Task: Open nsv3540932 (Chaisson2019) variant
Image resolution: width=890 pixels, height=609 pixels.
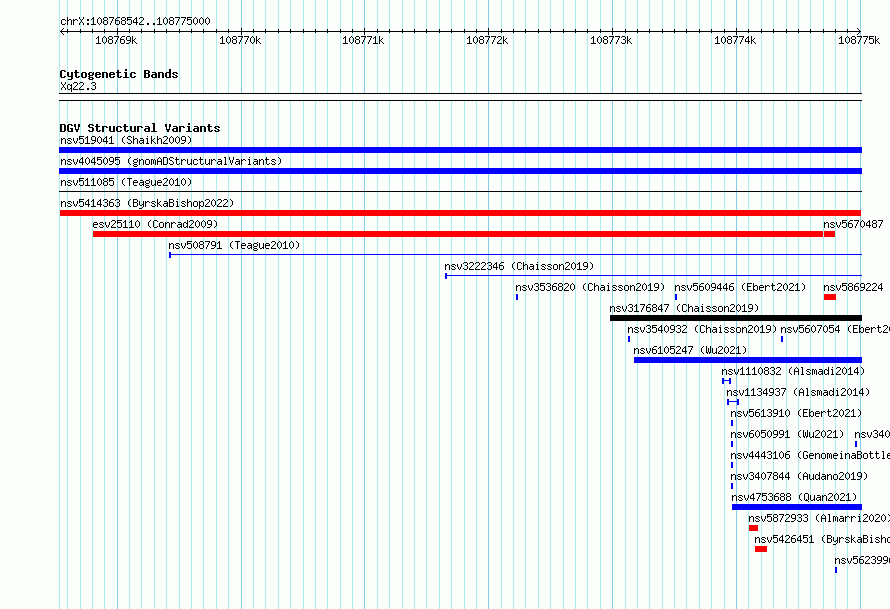Action: click(x=702, y=329)
